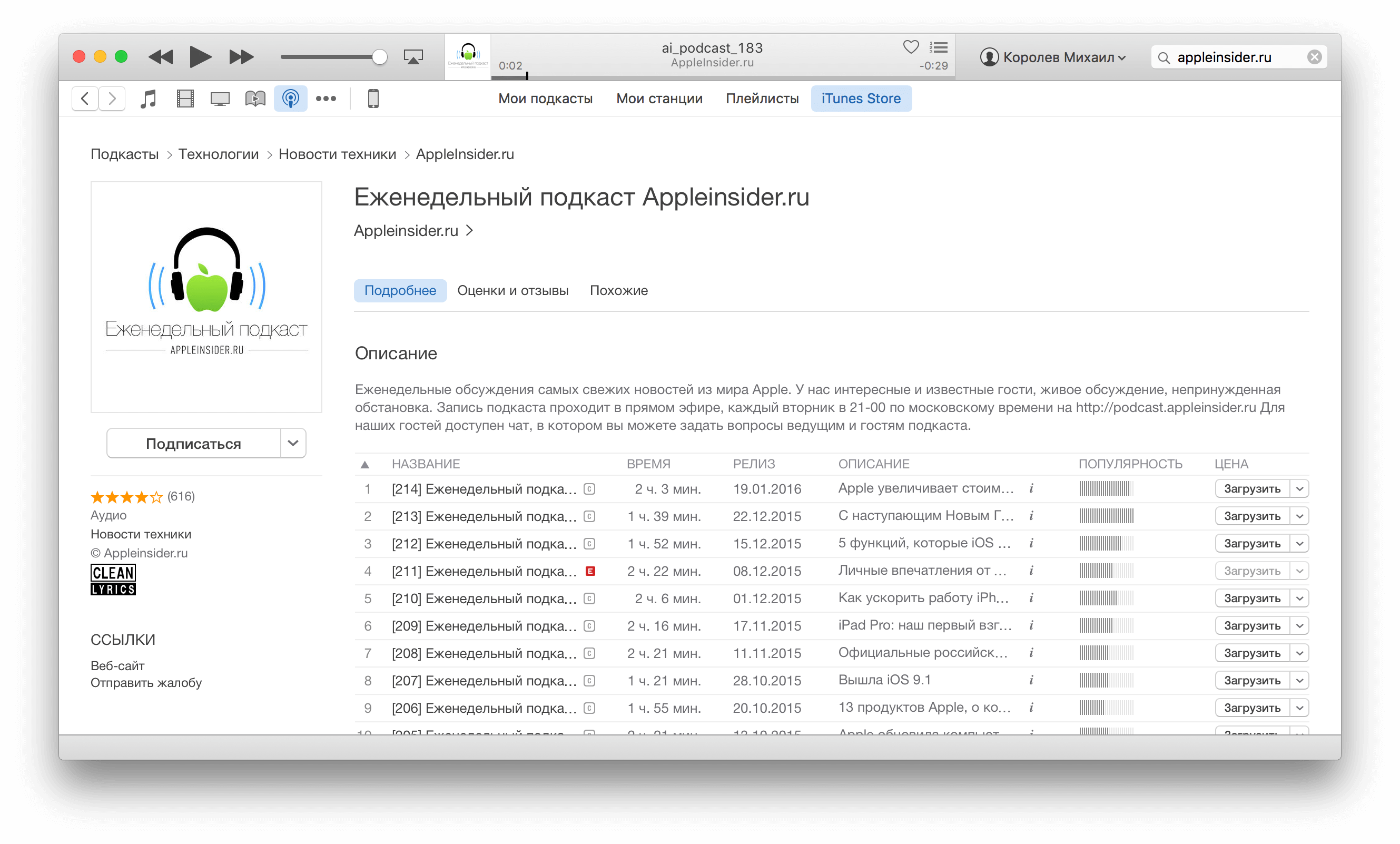
Task: Expand the dropdown next to episode [210] Загрузить
Action: click(1299, 598)
